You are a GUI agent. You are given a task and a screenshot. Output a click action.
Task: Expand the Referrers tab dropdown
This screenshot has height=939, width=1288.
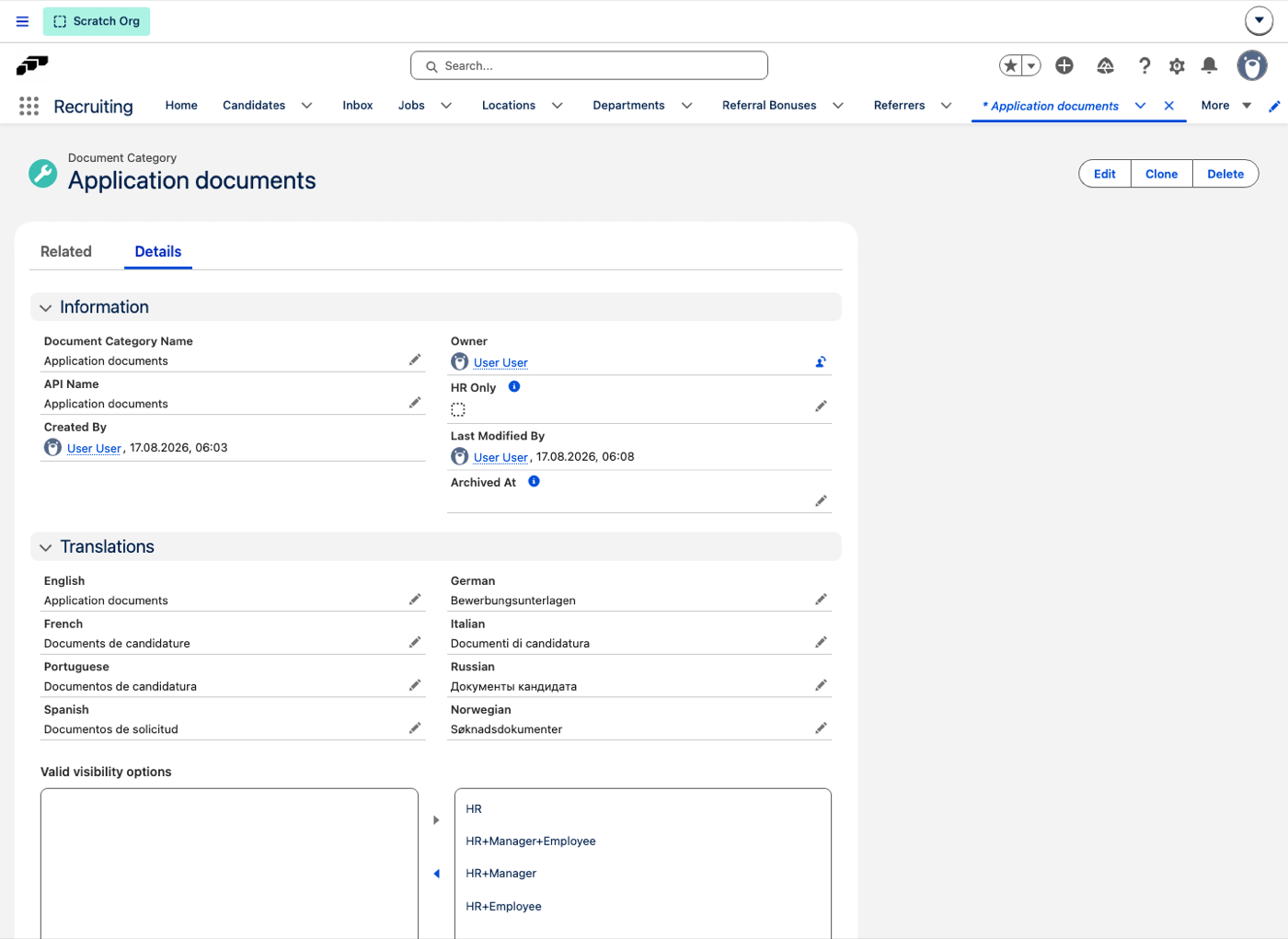(x=946, y=106)
